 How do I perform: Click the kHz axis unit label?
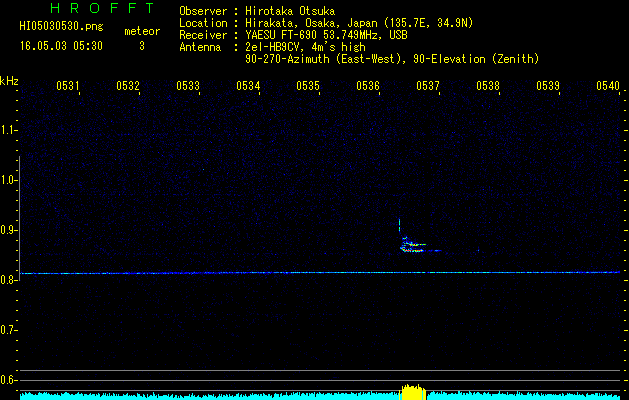pos(9,81)
